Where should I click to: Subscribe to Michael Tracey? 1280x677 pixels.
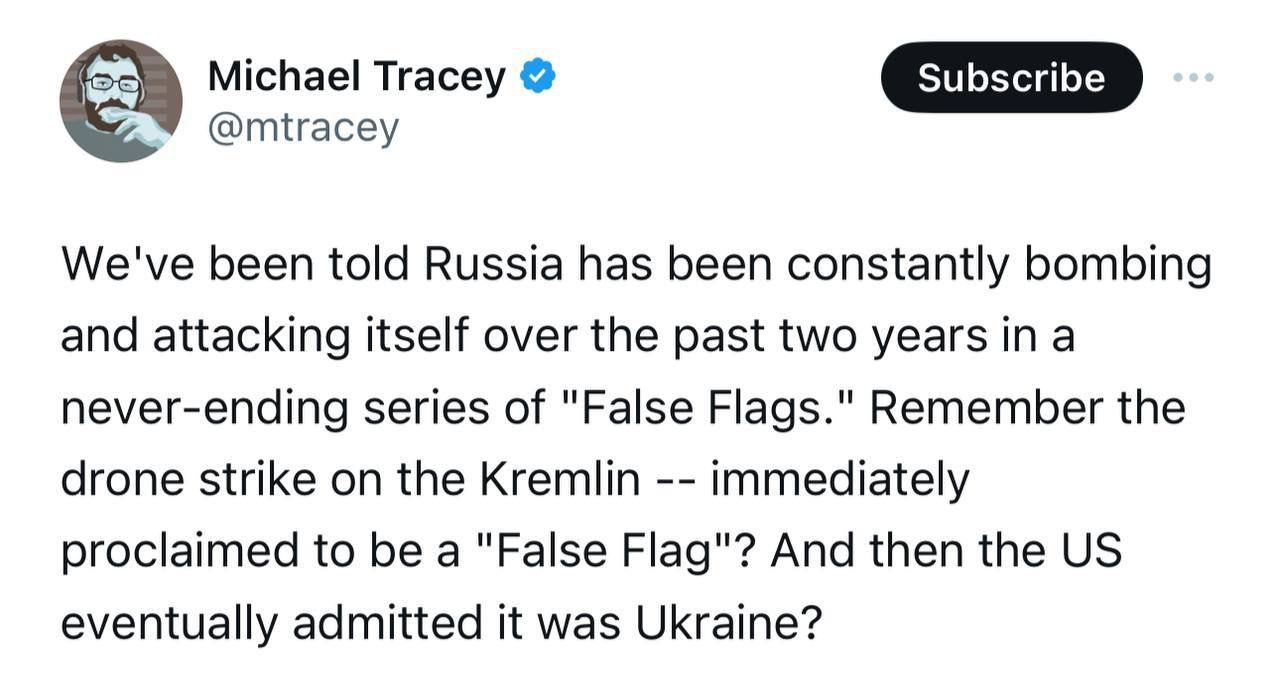[x=1011, y=77]
